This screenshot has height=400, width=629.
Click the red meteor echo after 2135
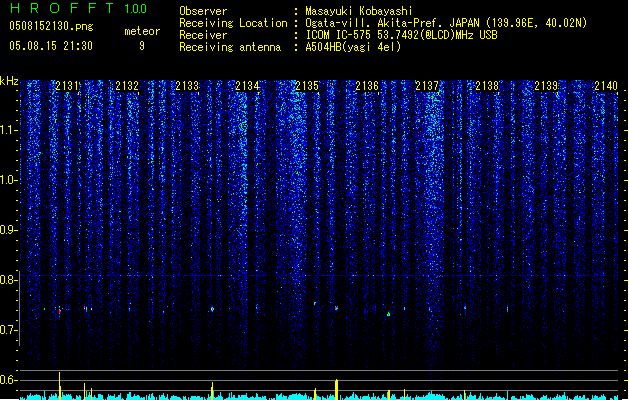[336, 308]
